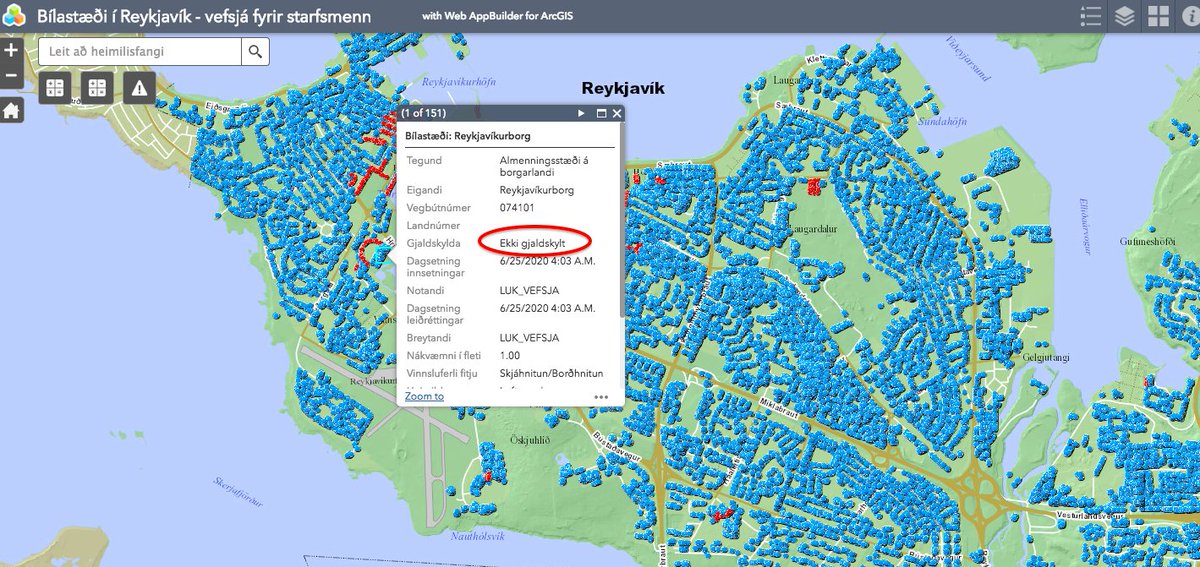Open the calculator widget beside the zoom buttons

click(x=55, y=88)
